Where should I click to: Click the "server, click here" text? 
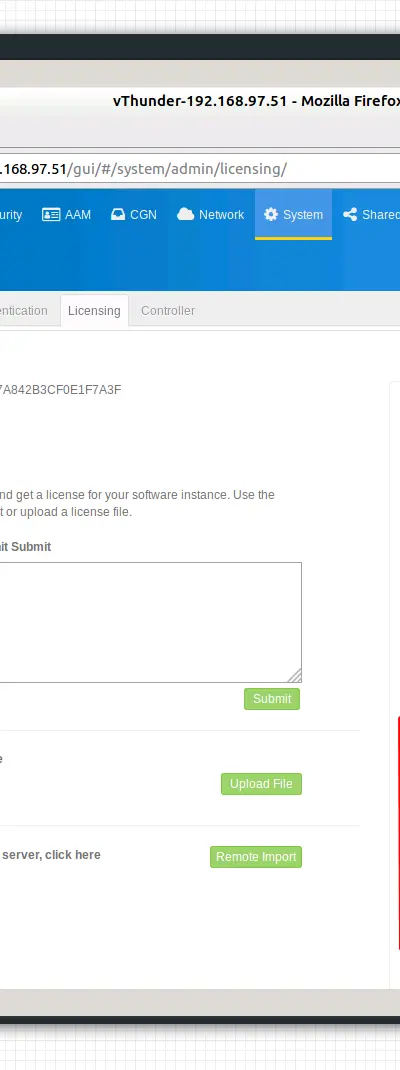(x=51, y=854)
